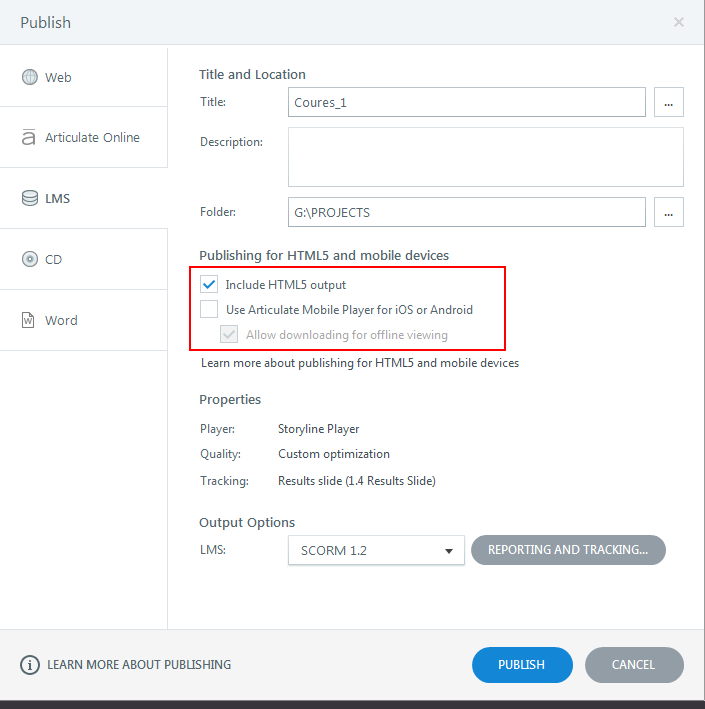705x709 pixels.
Task: Uncheck Include HTML5 output
Action: 209,285
